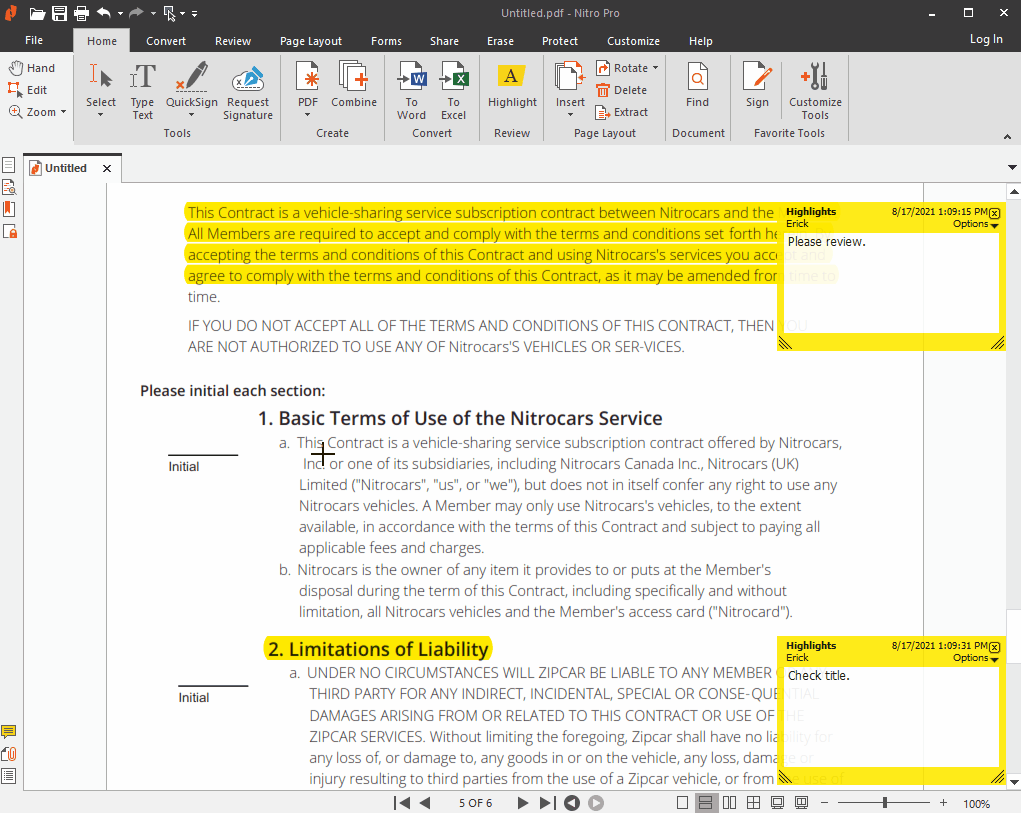
Task: Click the Sign tool
Action: coord(757,85)
